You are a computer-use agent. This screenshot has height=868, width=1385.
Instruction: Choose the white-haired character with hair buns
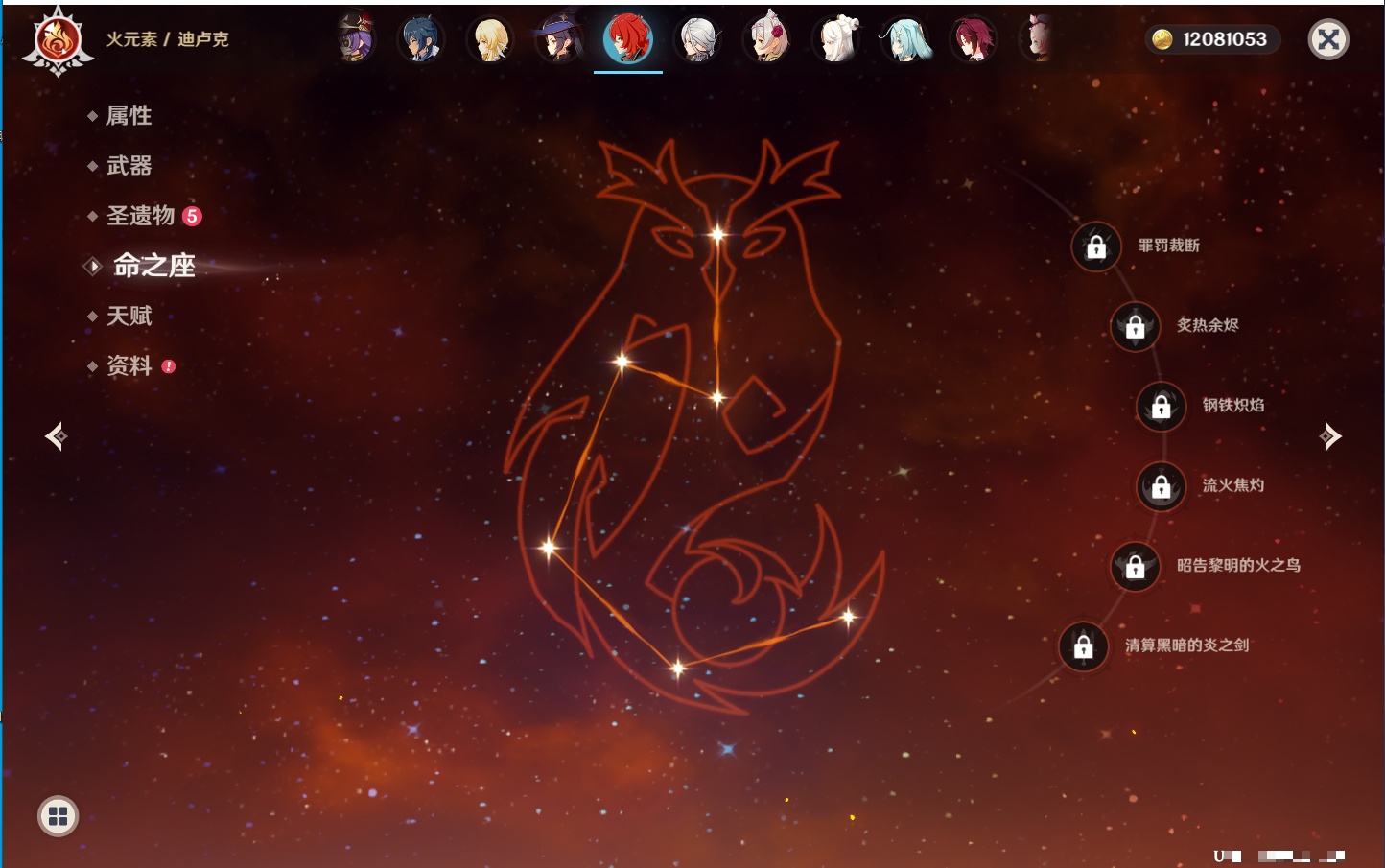tap(835, 39)
